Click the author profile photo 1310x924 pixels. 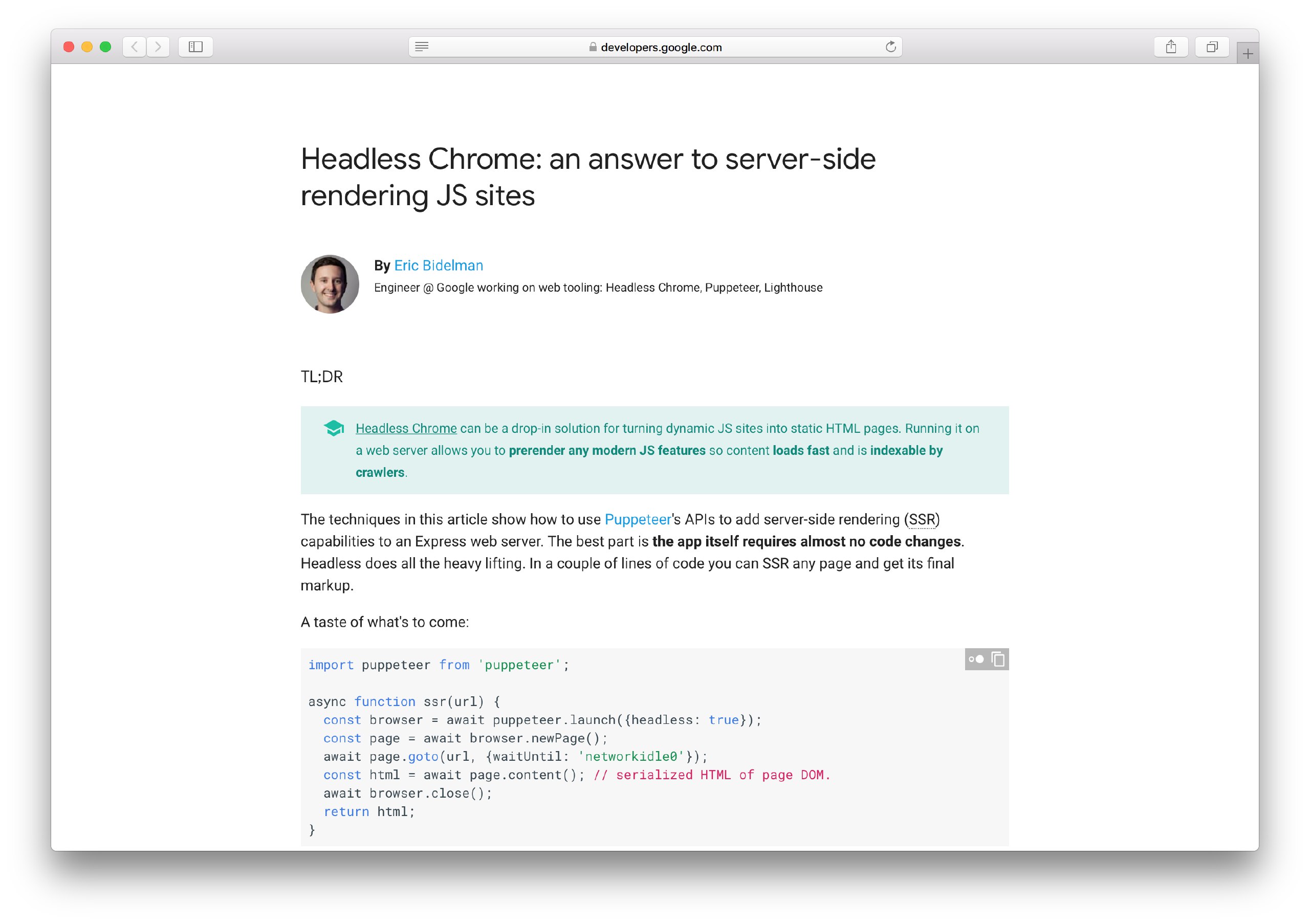[330, 284]
